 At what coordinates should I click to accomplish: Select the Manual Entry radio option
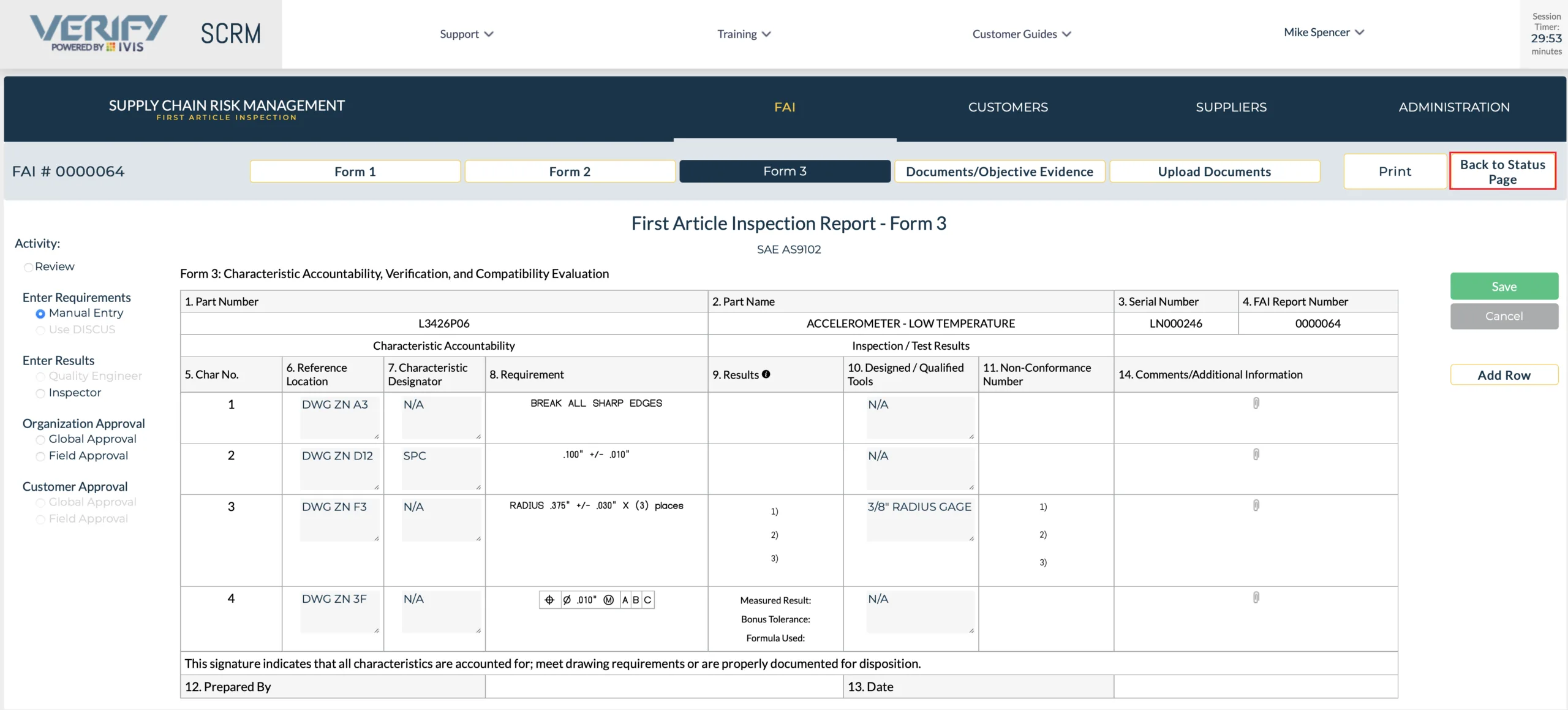(x=40, y=314)
